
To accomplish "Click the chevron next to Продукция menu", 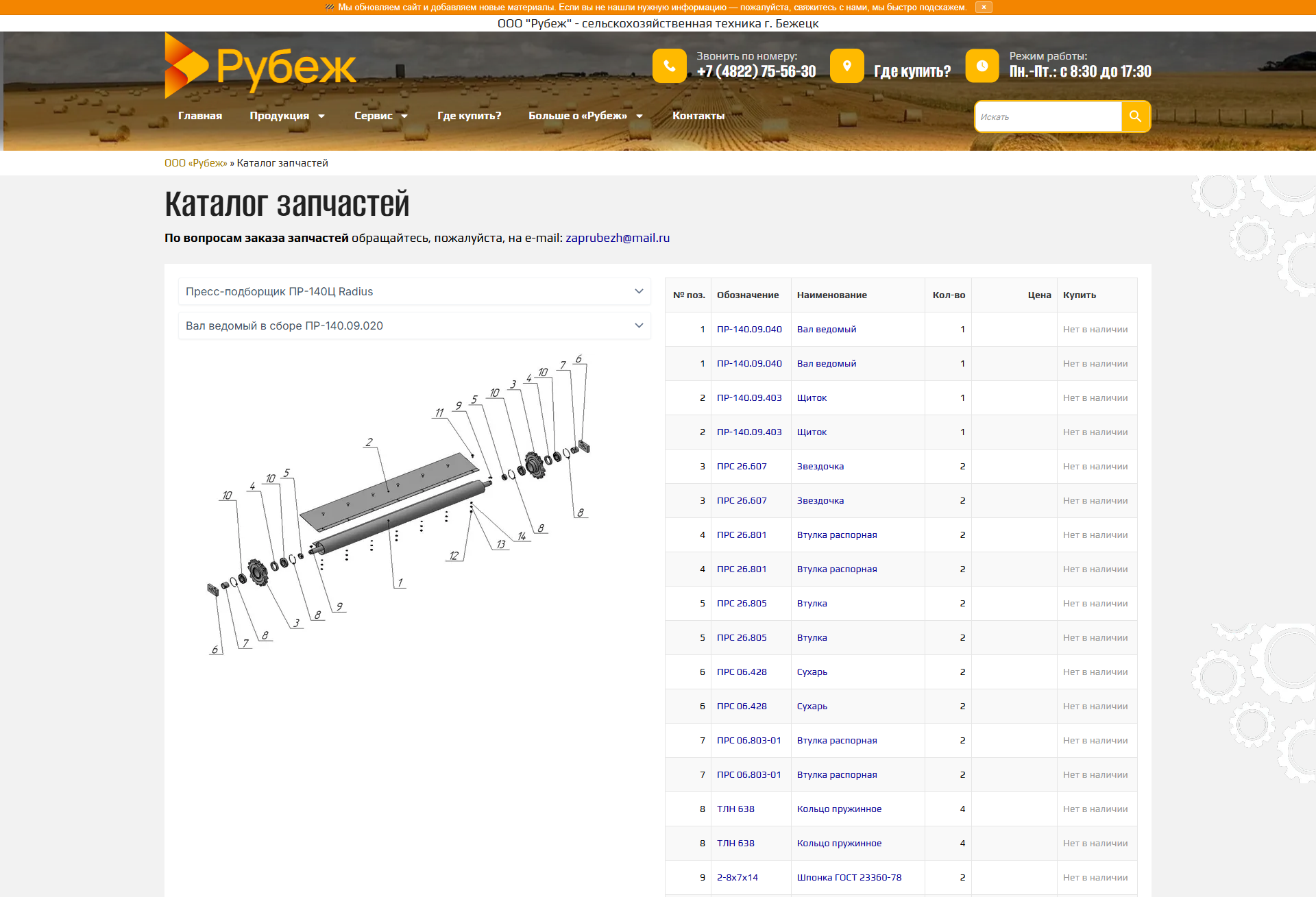I will (x=321, y=116).
